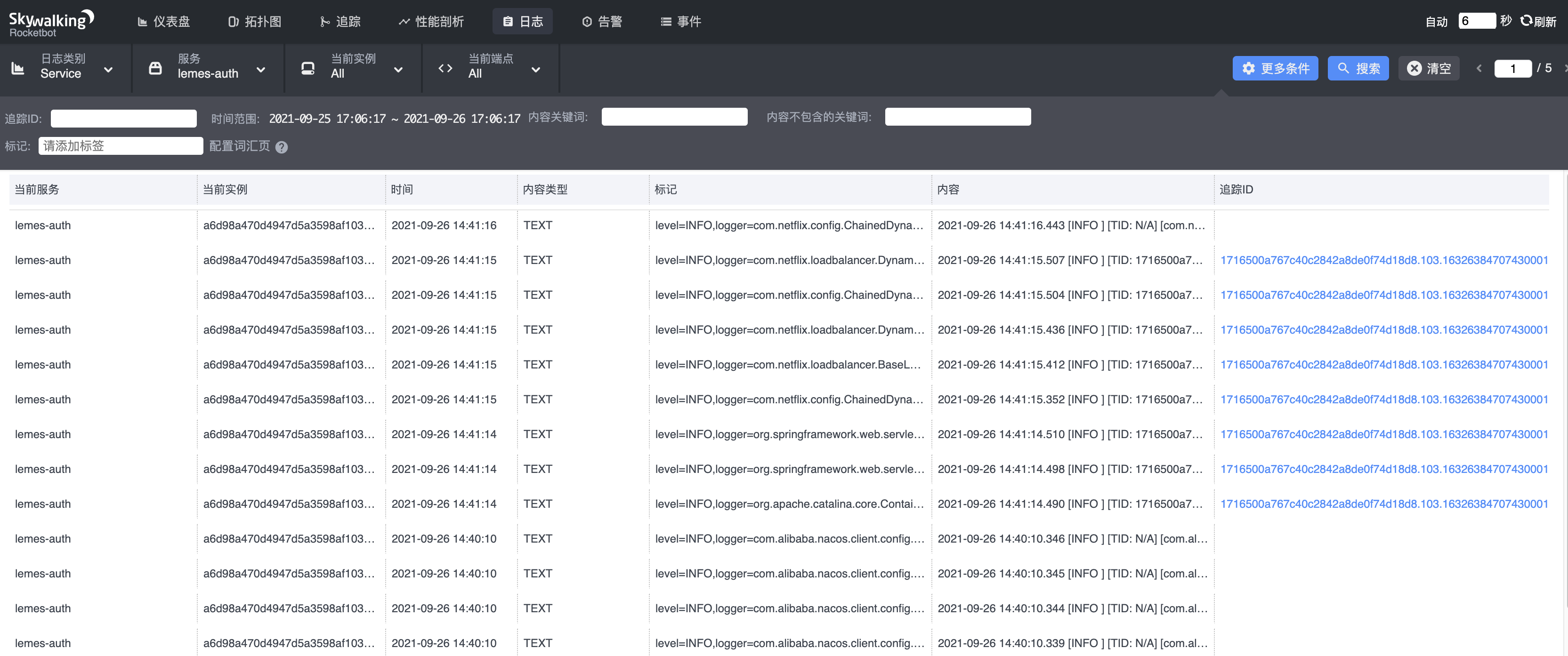Click the 刷新 refresh button
1568x656 pixels.
tap(1538, 21)
